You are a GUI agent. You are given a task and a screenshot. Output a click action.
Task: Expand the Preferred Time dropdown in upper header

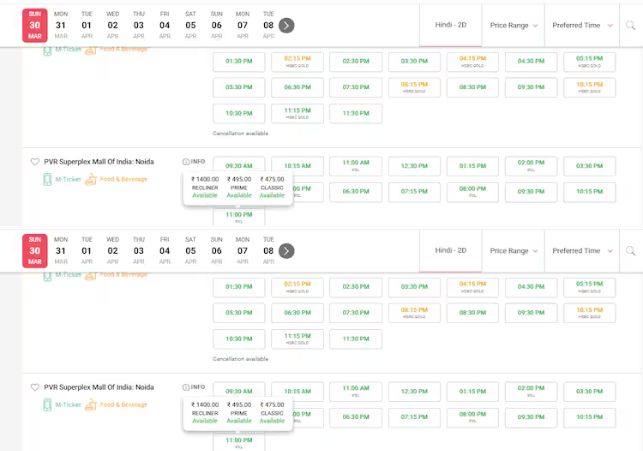[582, 25]
